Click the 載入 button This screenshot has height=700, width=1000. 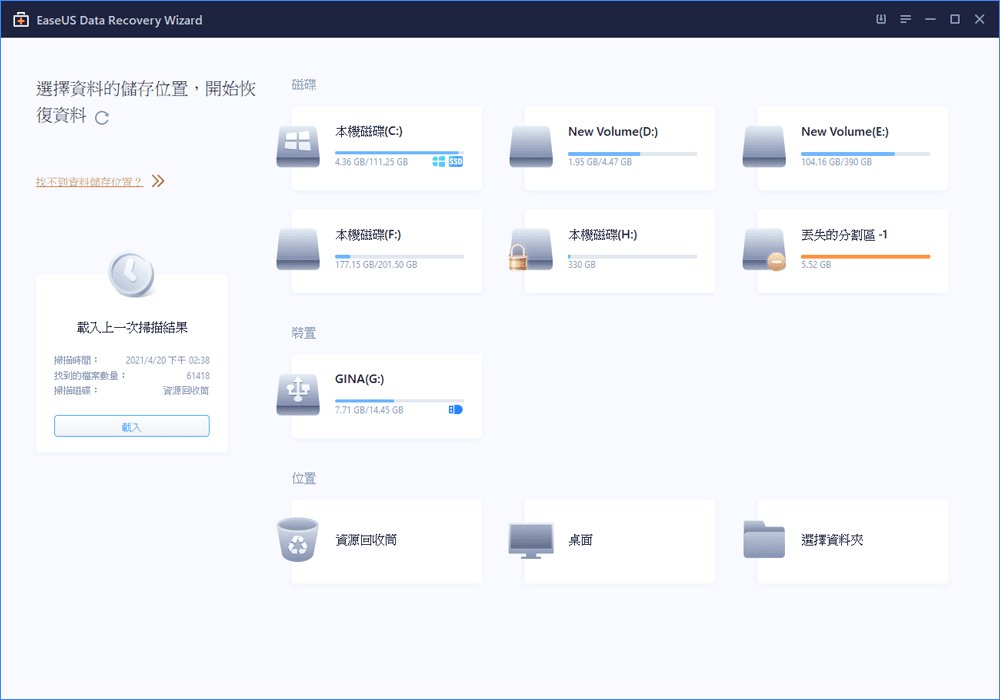click(131, 427)
